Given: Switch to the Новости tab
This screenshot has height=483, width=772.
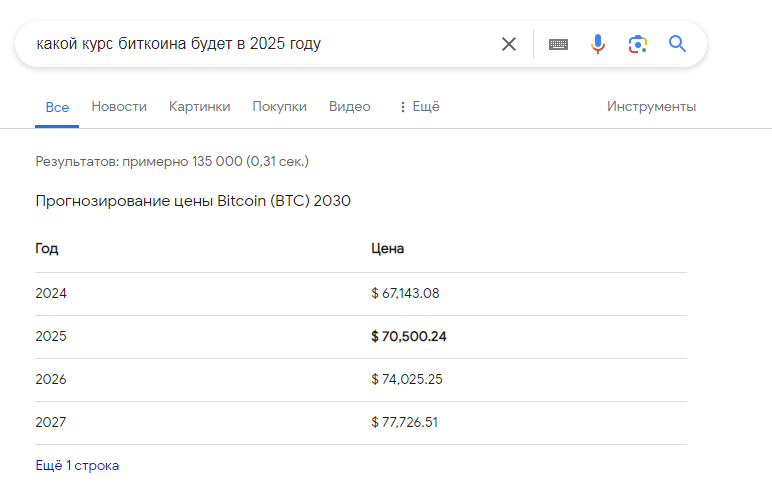Looking at the screenshot, I should point(119,106).
